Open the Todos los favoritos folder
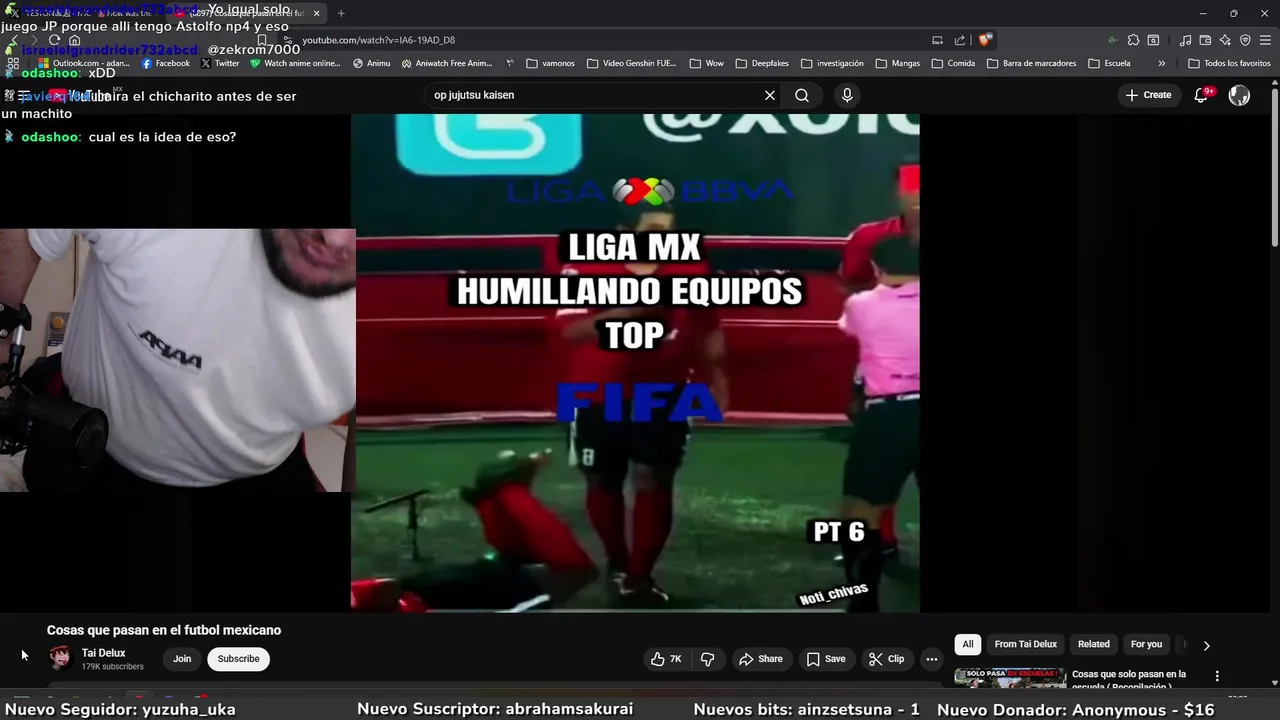This screenshot has width=1280, height=720. click(1229, 63)
